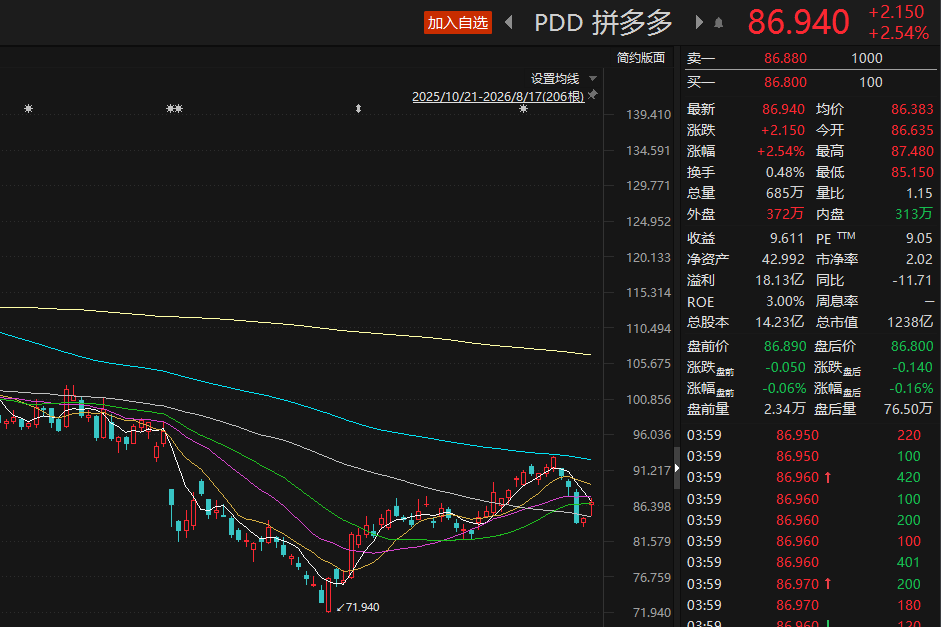Go to previous stock with left arrow

tap(509, 23)
